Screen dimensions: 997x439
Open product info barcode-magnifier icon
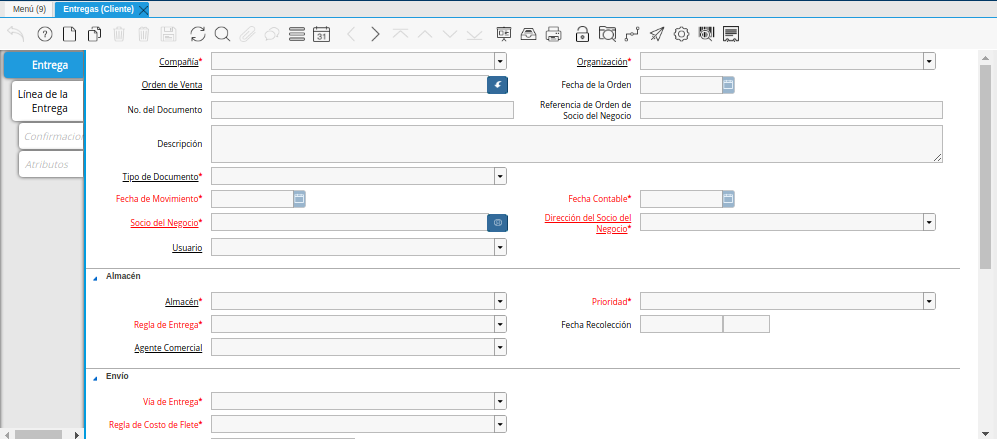(x=706, y=34)
